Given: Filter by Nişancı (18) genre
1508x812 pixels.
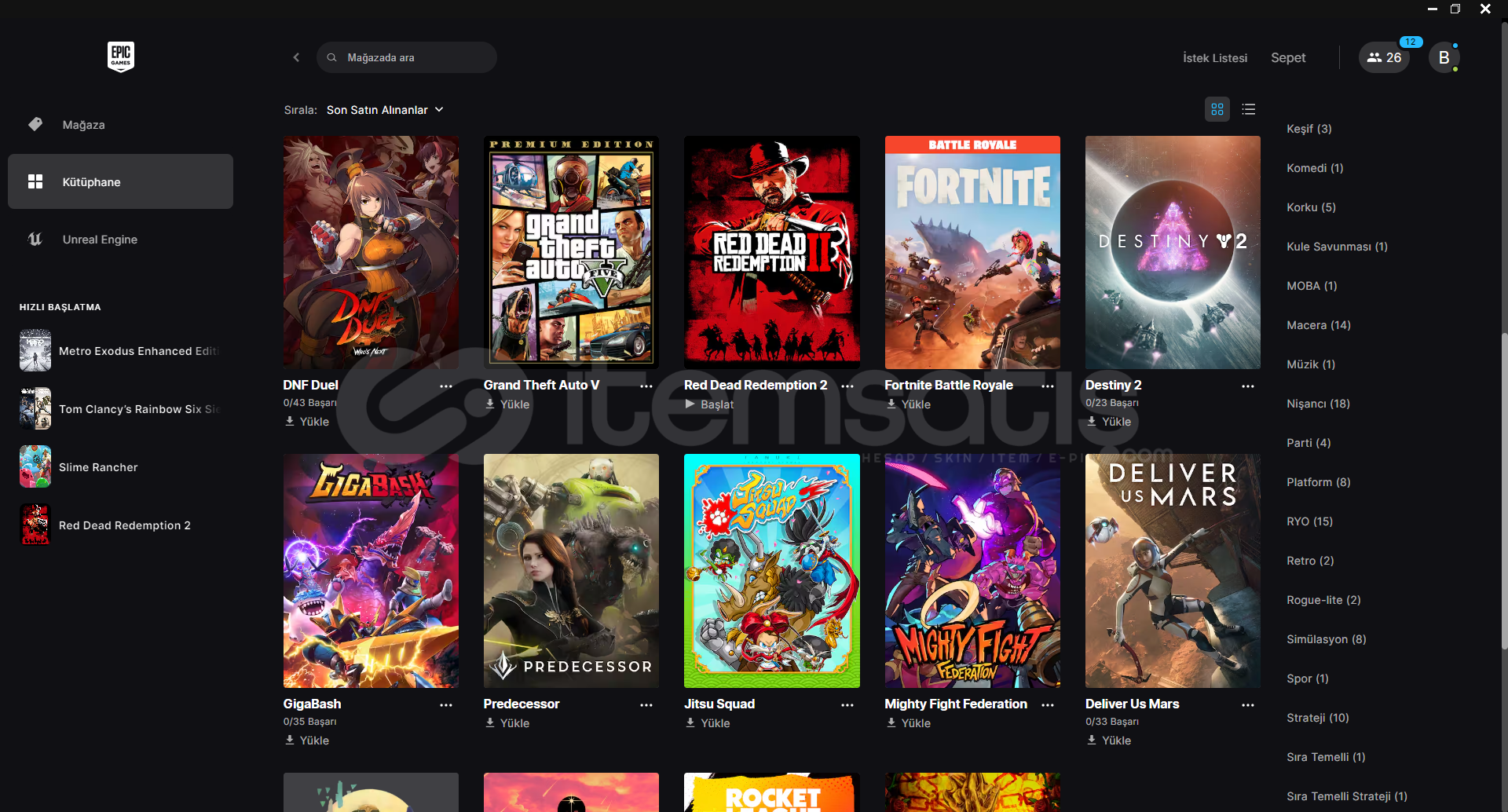Looking at the screenshot, I should point(1318,404).
